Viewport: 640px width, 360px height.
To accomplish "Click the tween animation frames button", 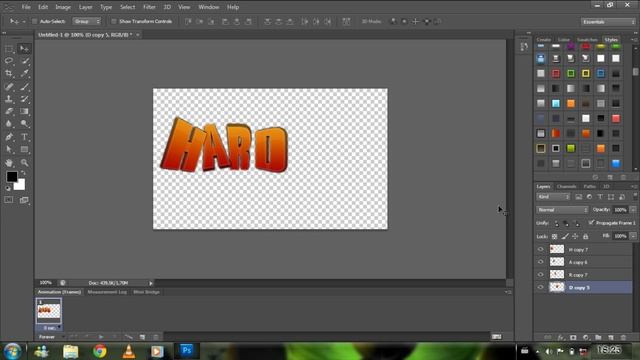I will pos(129,337).
